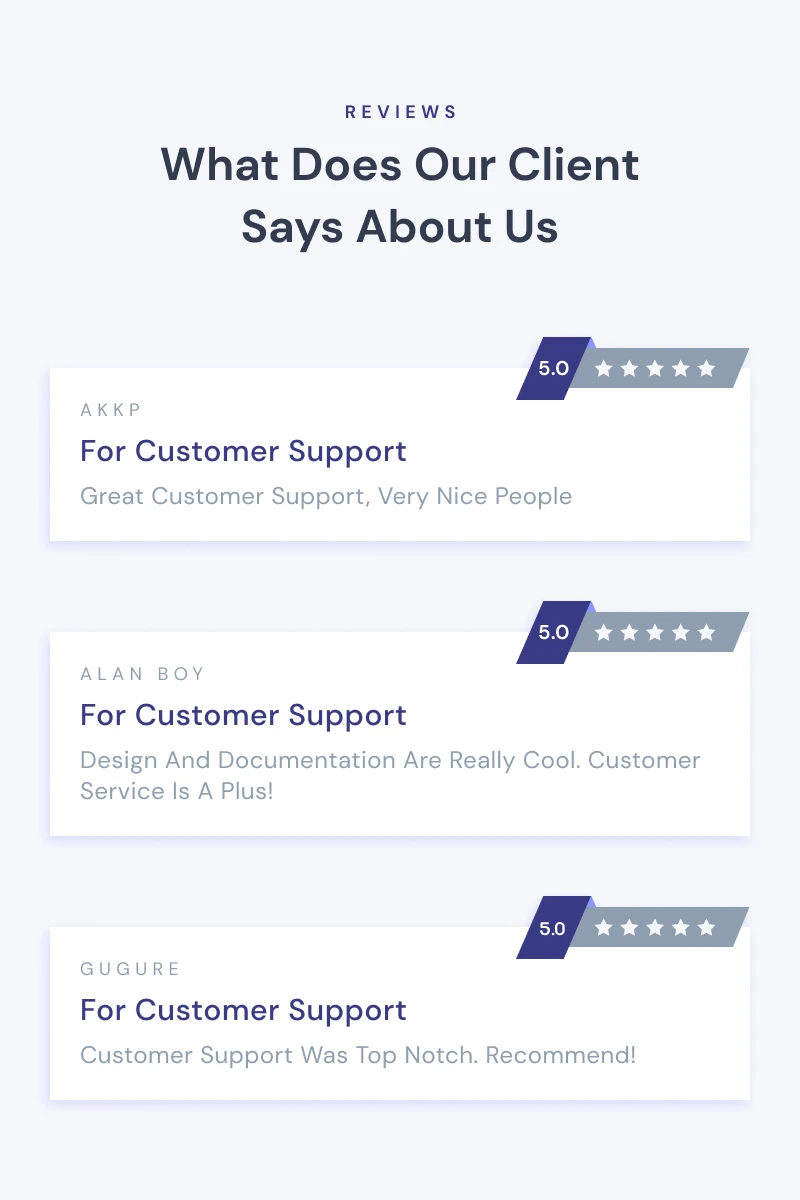Click the 5.0 score badge on Alan Boy's review
Screen dimensions: 800x1200
point(554,632)
